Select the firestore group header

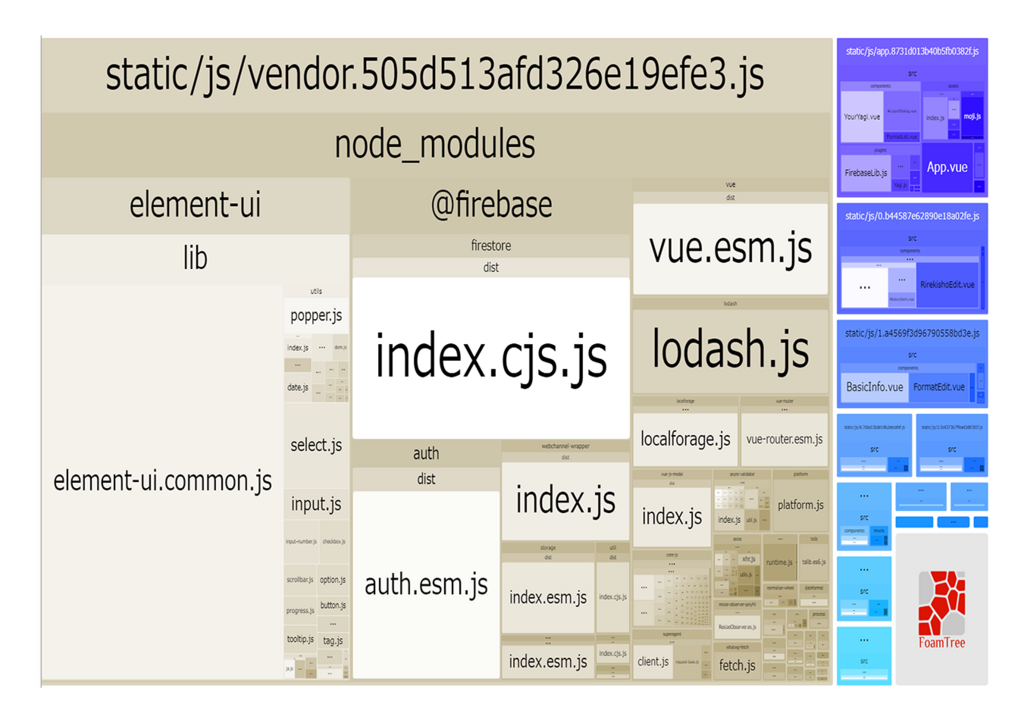[x=491, y=246]
